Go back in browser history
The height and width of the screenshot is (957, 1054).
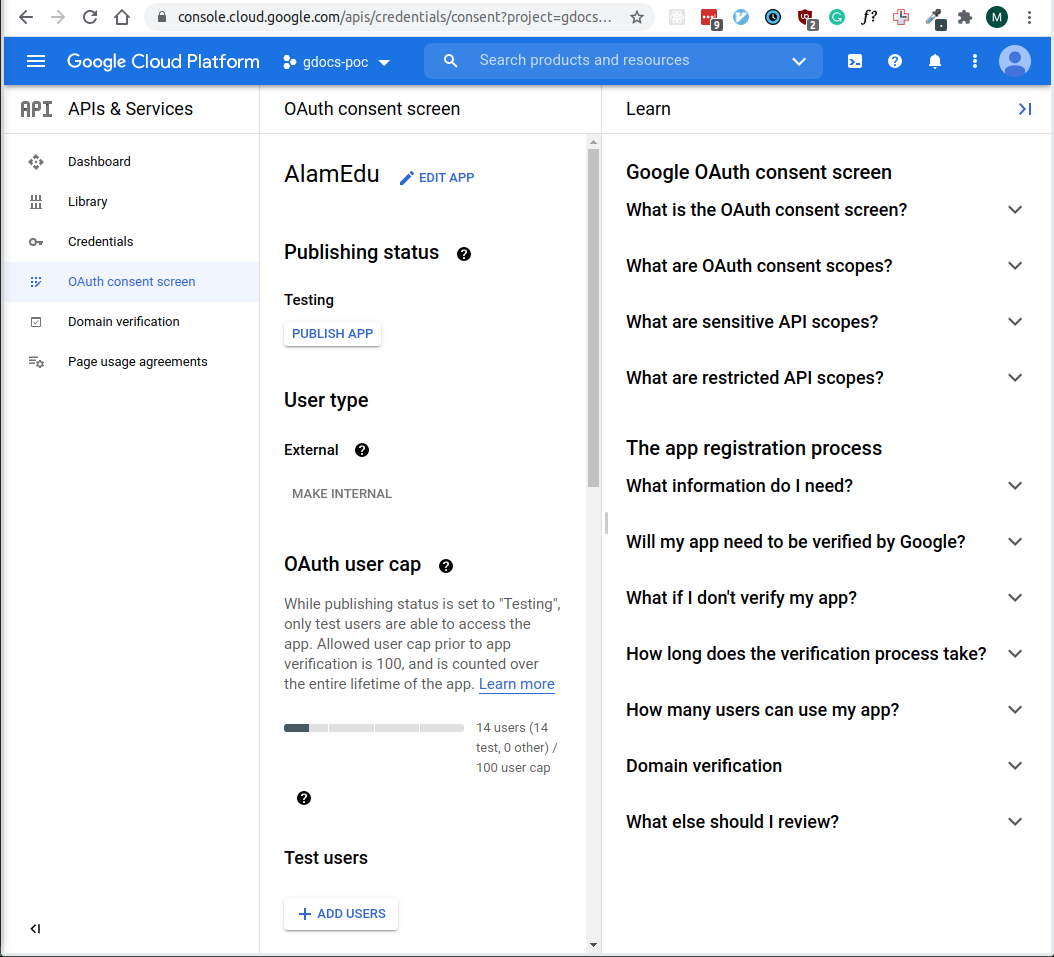point(26,17)
